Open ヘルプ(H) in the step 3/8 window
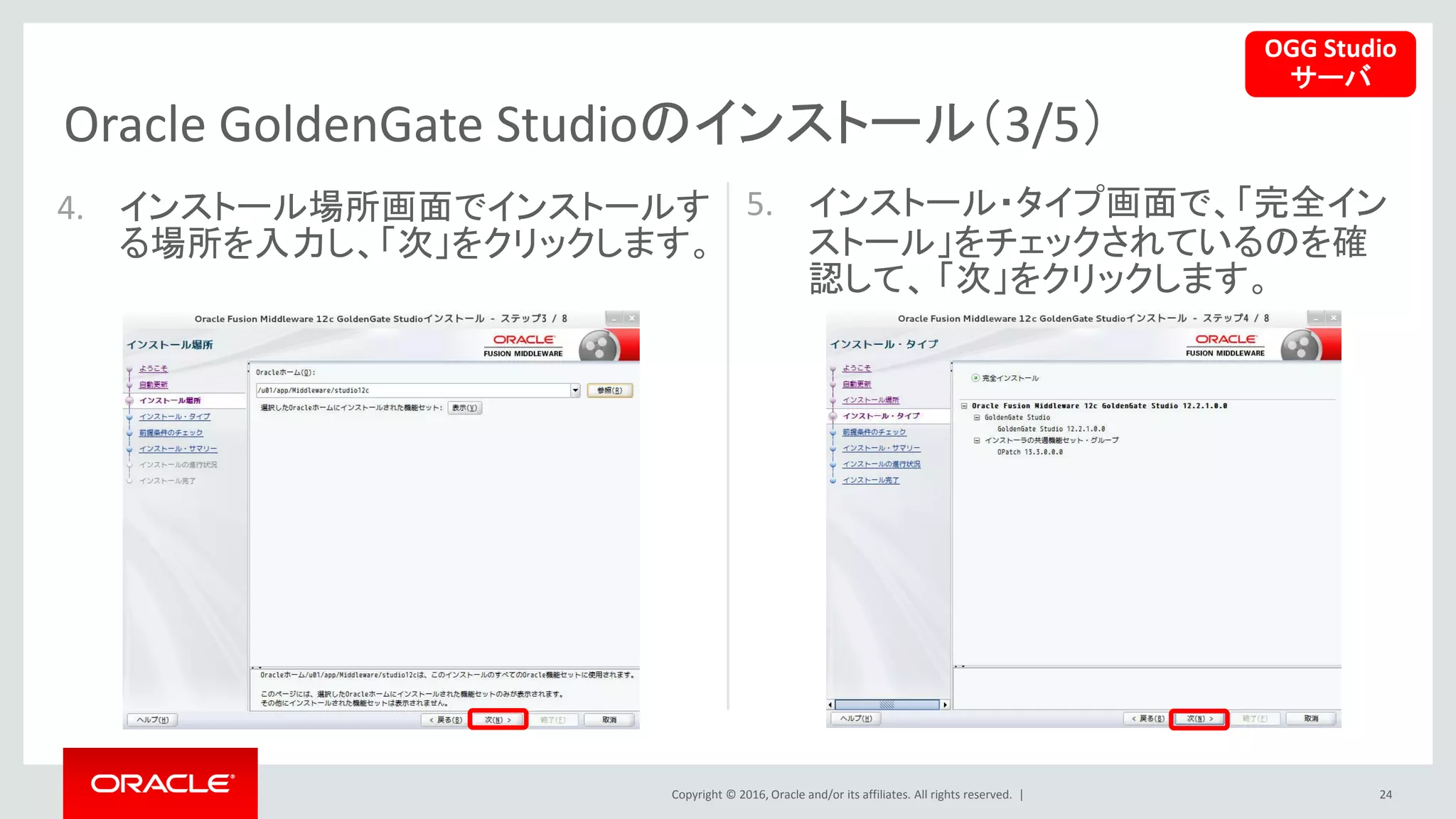This screenshot has width=1456, height=819. pyautogui.click(x=152, y=719)
